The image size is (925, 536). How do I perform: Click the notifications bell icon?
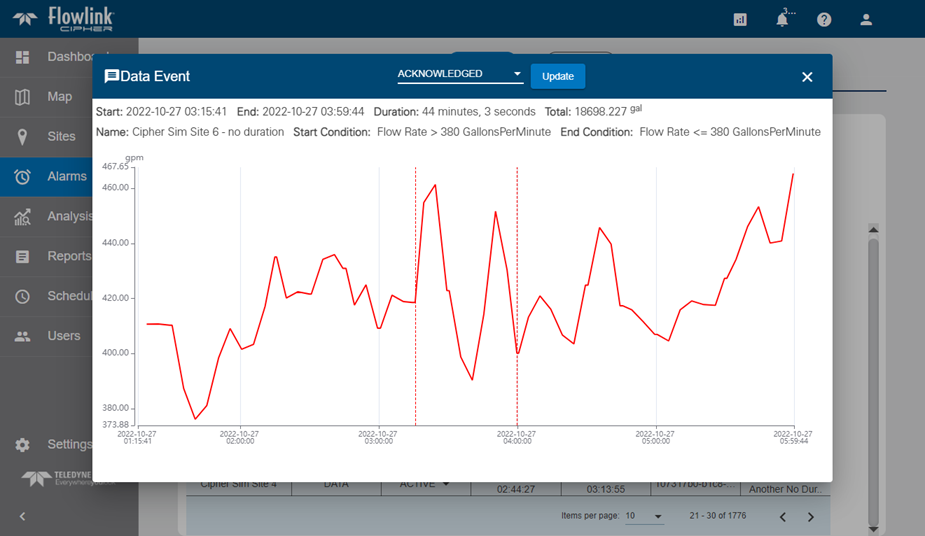pyautogui.click(x=782, y=20)
